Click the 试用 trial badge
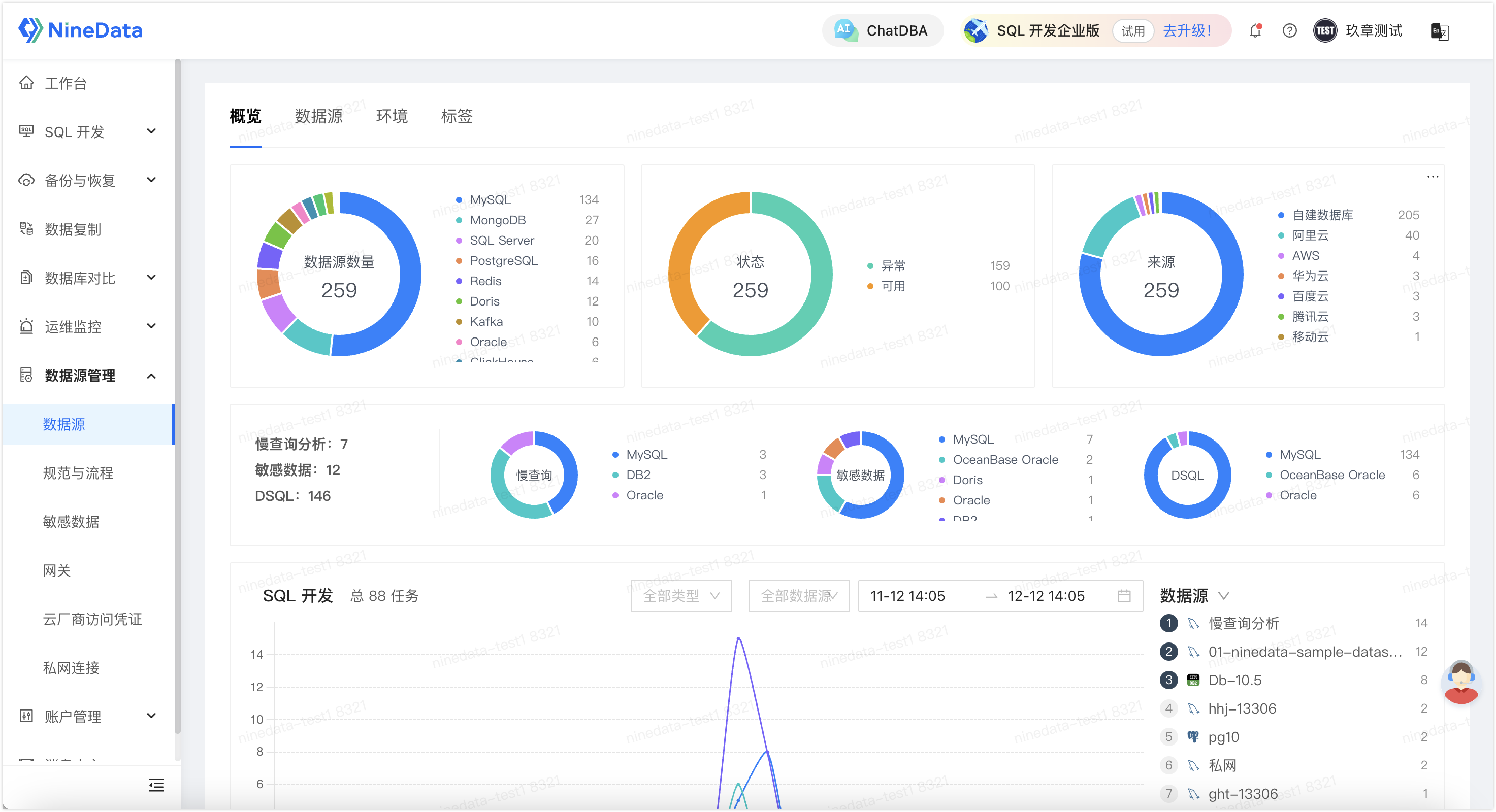 tap(1132, 31)
